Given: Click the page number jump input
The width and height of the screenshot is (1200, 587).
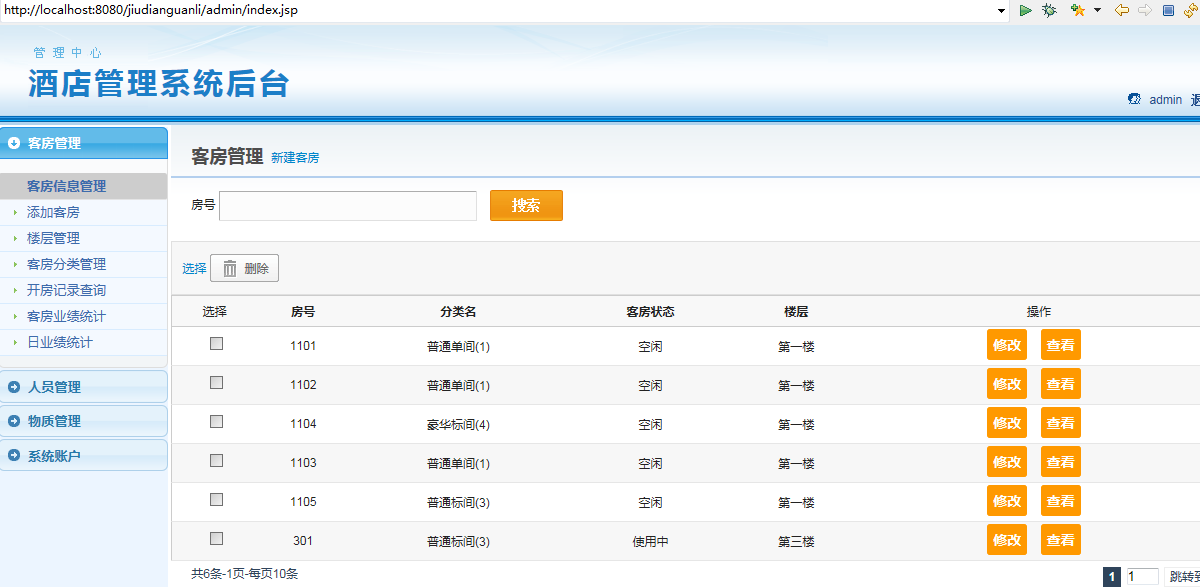Looking at the screenshot, I should 1142,576.
